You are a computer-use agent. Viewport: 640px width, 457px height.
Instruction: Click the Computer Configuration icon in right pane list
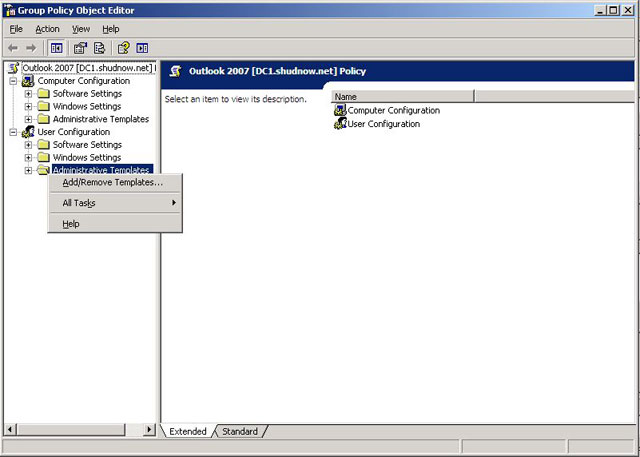point(340,110)
